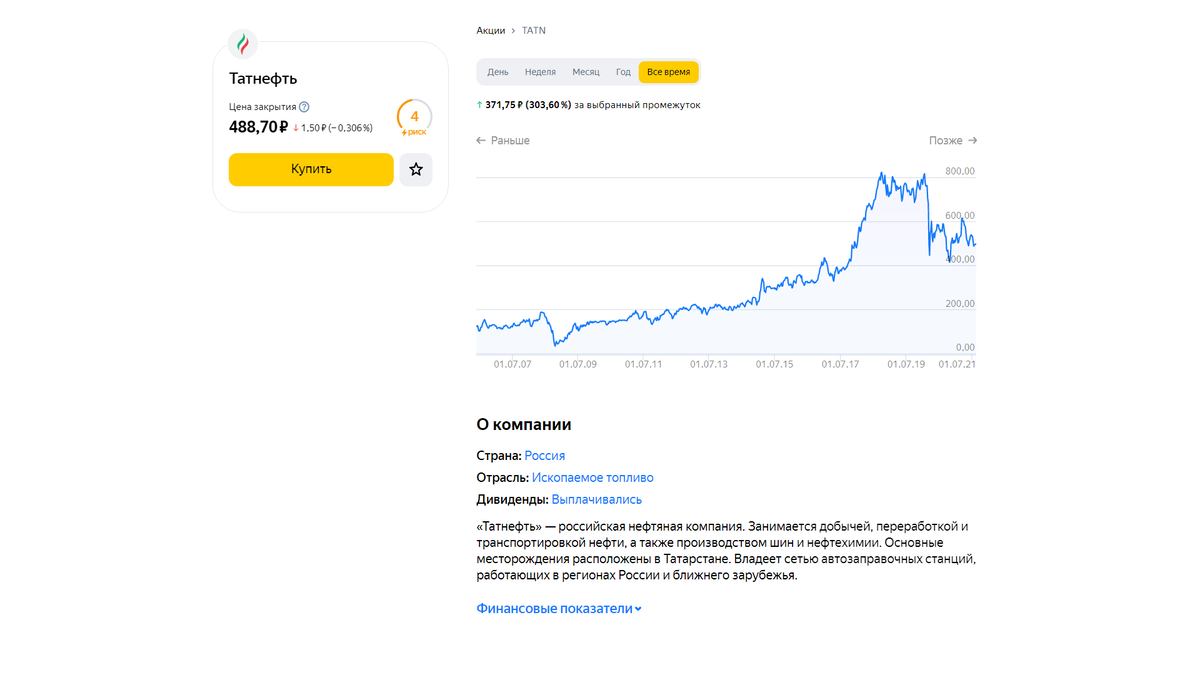Click the TATN breadcrumb ticker
This screenshot has height=675, width=1200.
[x=534, y=31]
